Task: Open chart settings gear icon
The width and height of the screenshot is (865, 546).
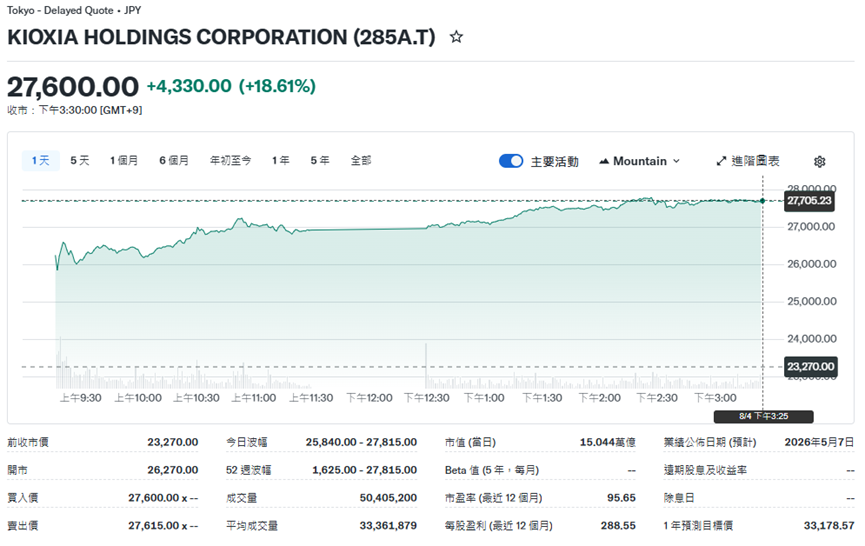Action: pos(820,161)
